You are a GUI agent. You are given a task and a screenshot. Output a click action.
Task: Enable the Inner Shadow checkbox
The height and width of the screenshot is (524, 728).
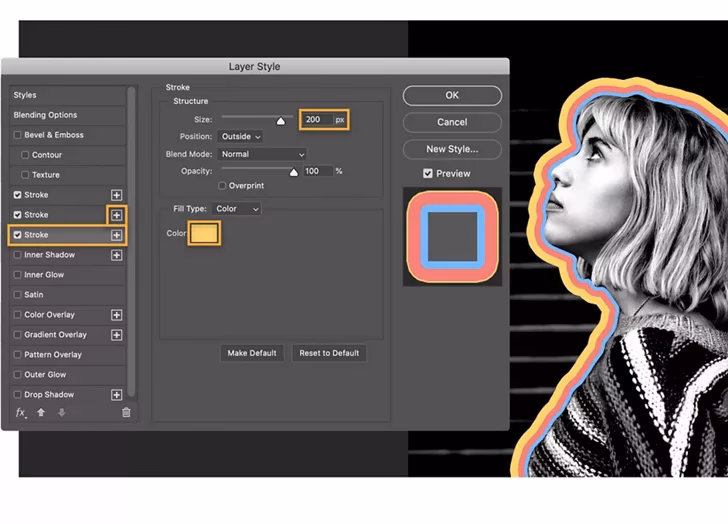[x=18, y=255]
